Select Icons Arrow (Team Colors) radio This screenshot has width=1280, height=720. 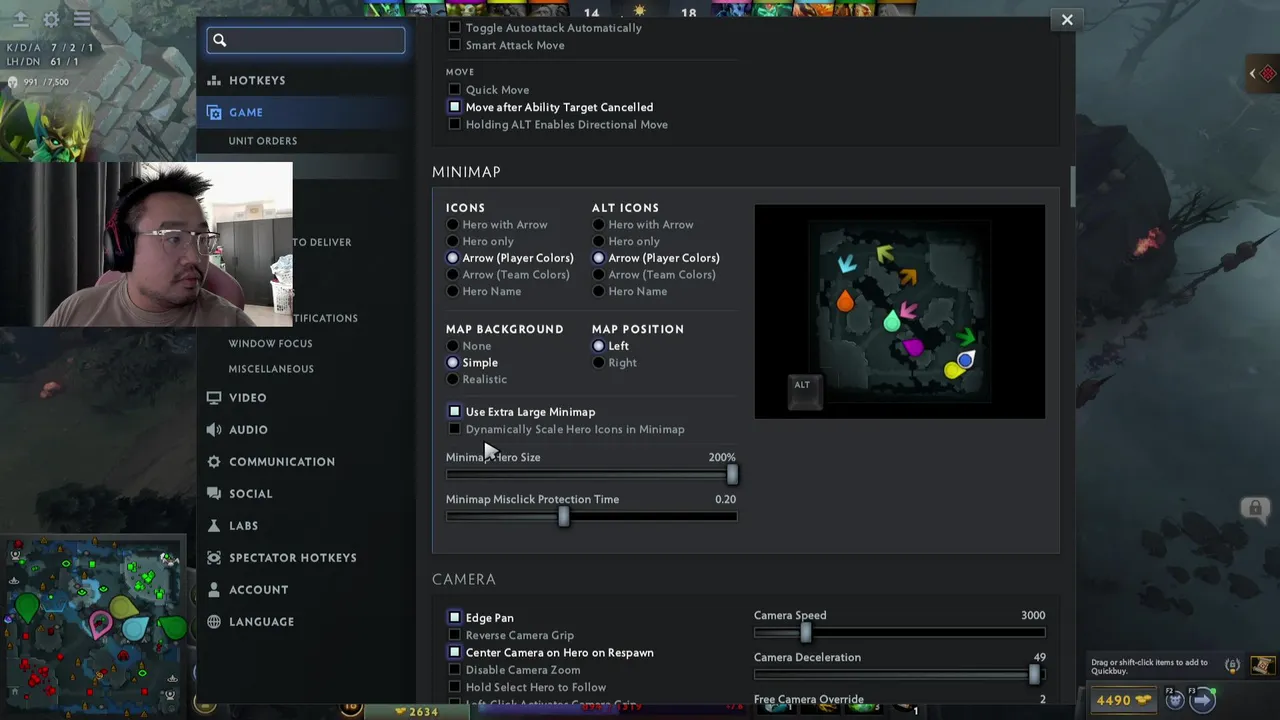[453, 274]
